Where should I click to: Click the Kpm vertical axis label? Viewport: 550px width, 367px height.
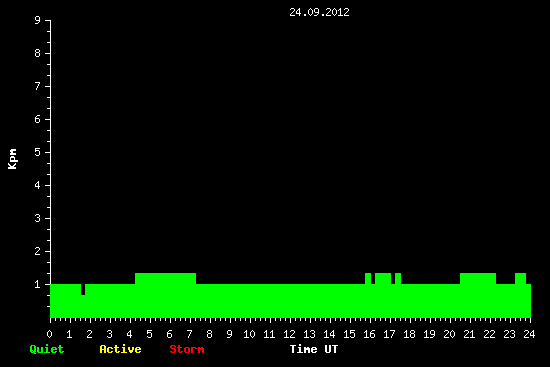pos(12,159)
